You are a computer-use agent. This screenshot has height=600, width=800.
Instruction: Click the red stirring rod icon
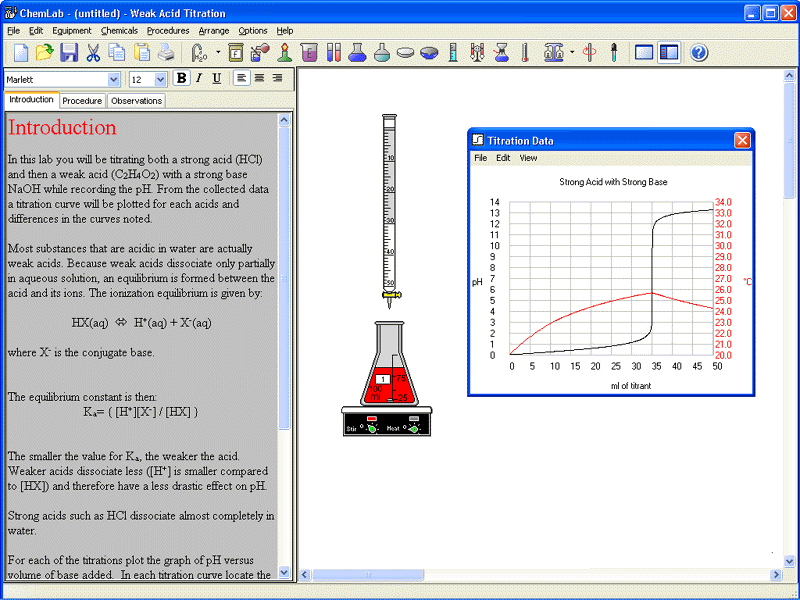pos(590,53)
